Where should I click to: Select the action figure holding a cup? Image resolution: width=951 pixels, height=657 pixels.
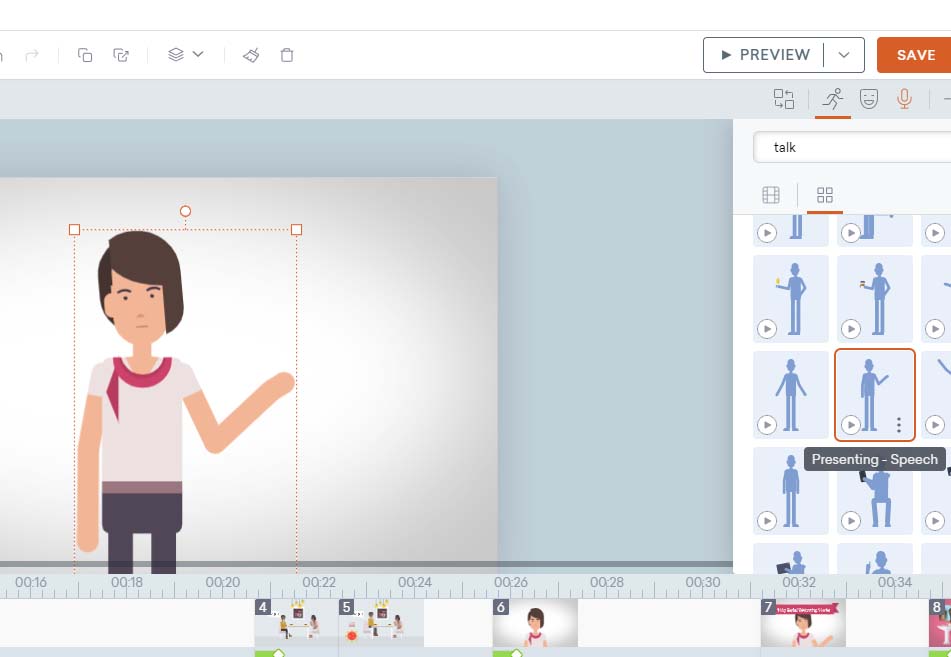tap(875, 298)
